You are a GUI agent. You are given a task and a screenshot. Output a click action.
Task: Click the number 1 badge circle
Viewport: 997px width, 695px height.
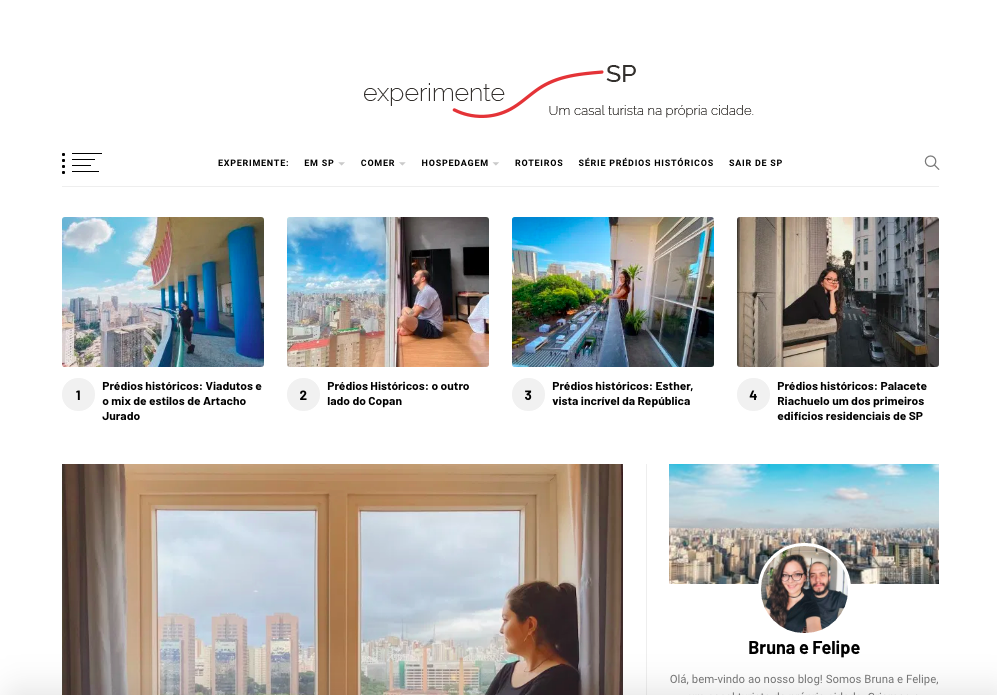(78, 395)
